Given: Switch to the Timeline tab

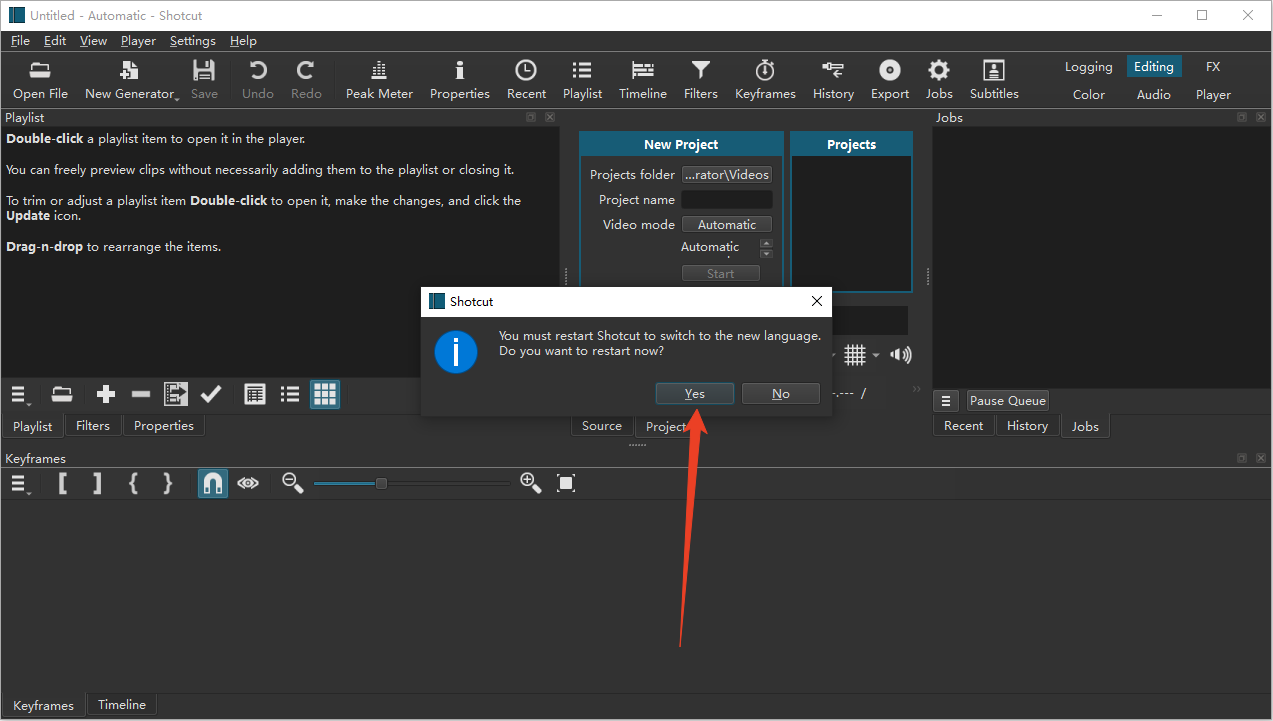Looking at the screenshot, I should pos(122,705).
